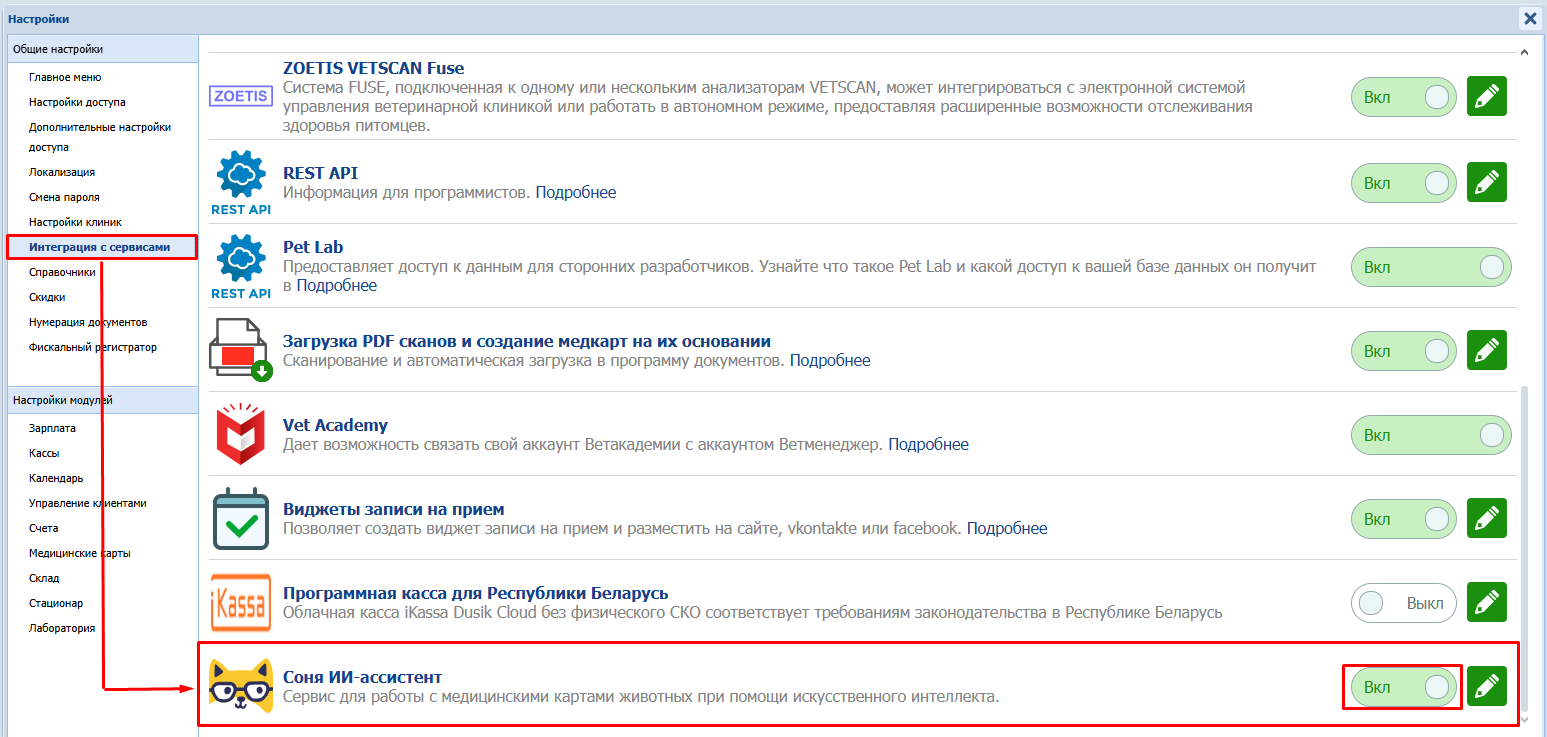
Task: Close the Настройки settings window
Action: point(1530,18)
